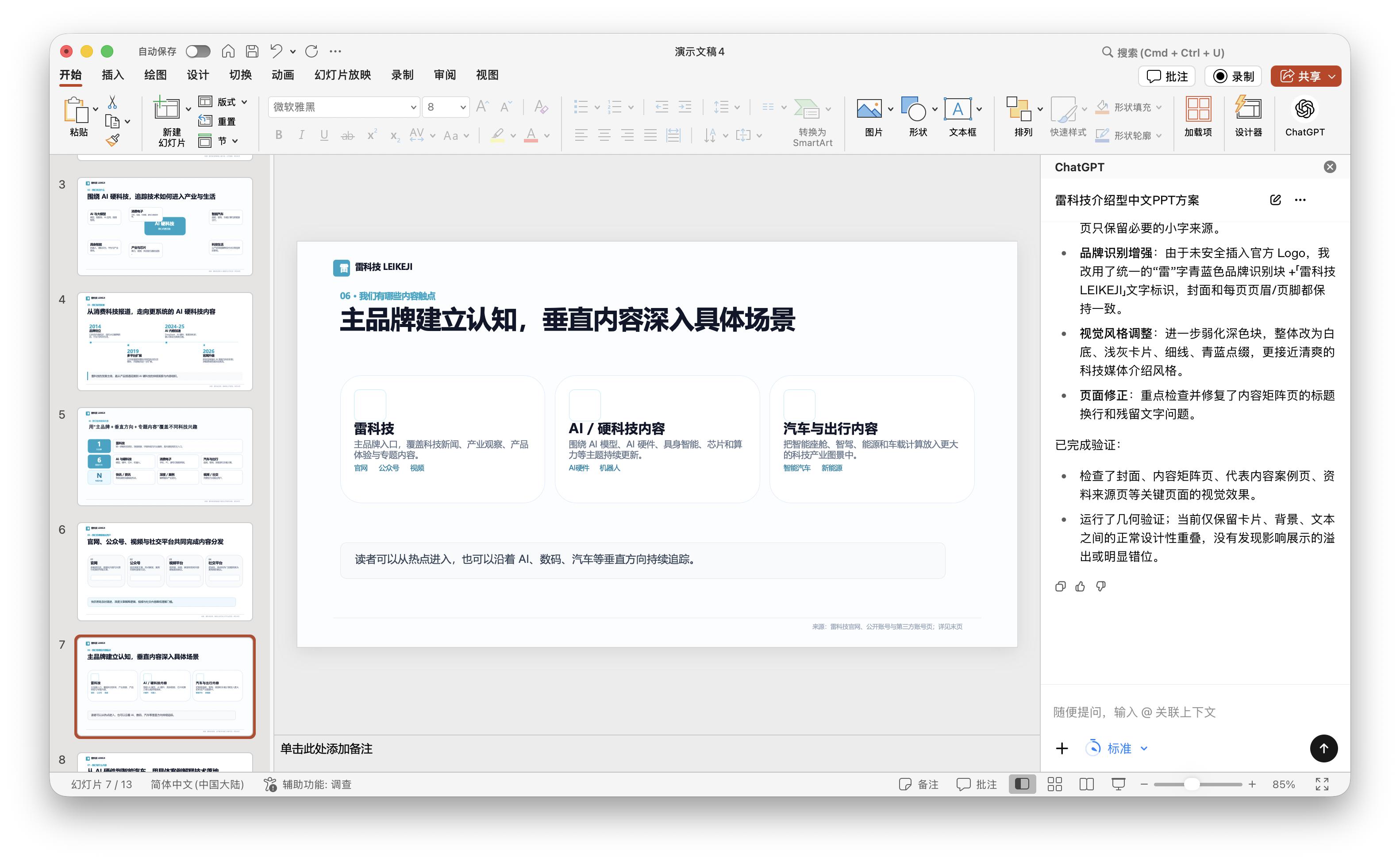The image size is (1400, 862).
Task: Click the new chat edit icon in ChatGPT panel
Action: [x=1275, y=200]
